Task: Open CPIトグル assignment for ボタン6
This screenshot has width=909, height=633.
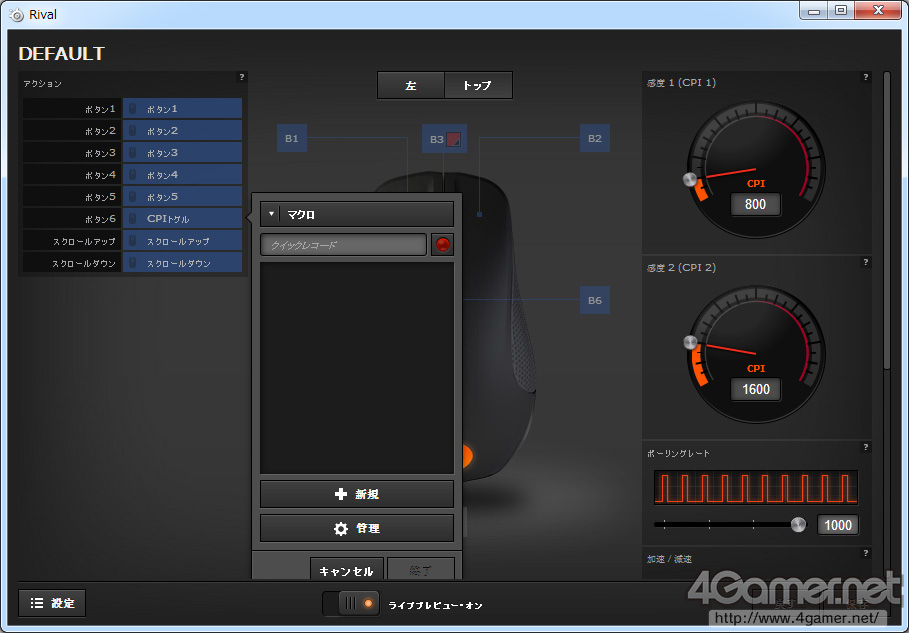Action: coord(182,219)
